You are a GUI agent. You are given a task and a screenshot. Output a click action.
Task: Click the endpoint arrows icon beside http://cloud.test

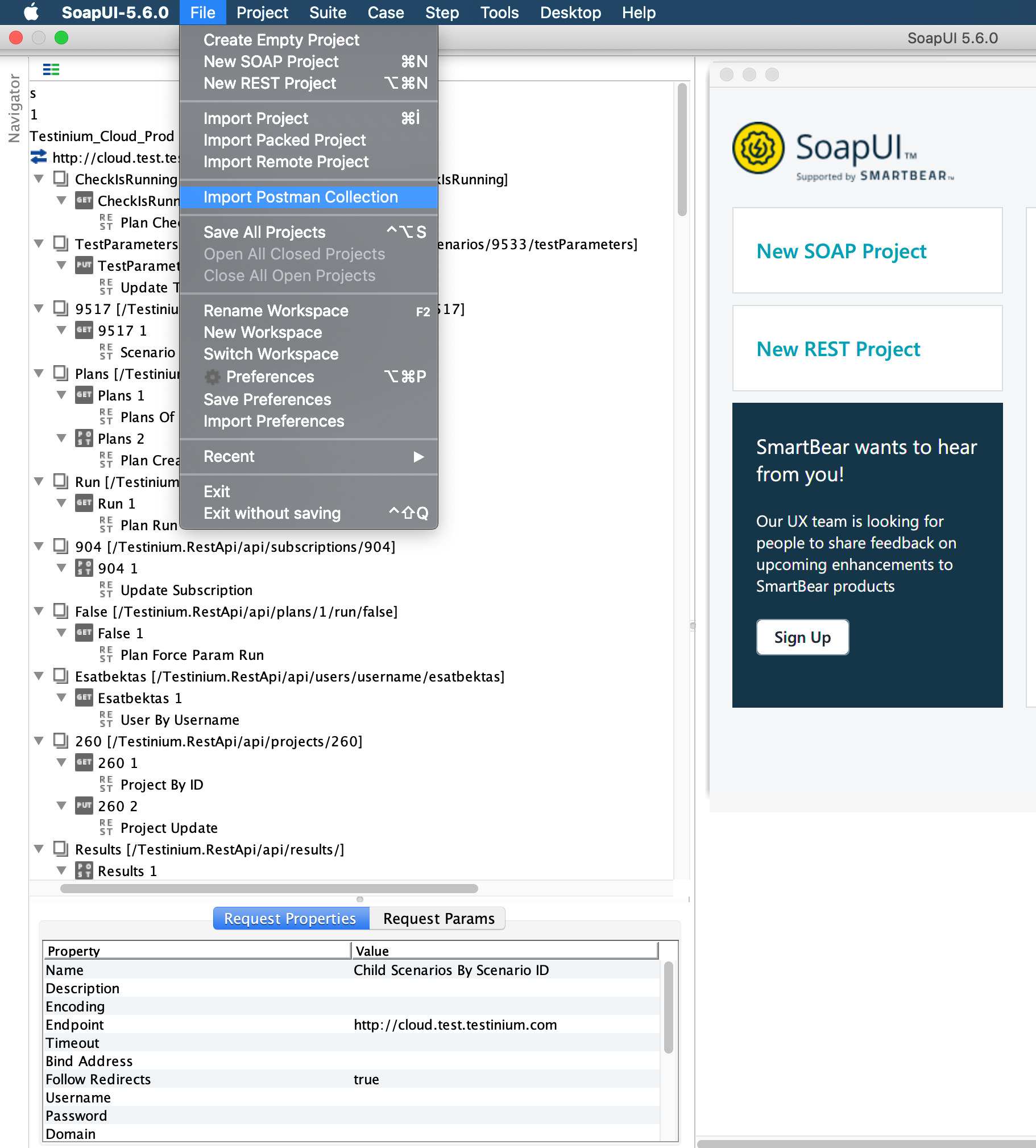point(39,156)
